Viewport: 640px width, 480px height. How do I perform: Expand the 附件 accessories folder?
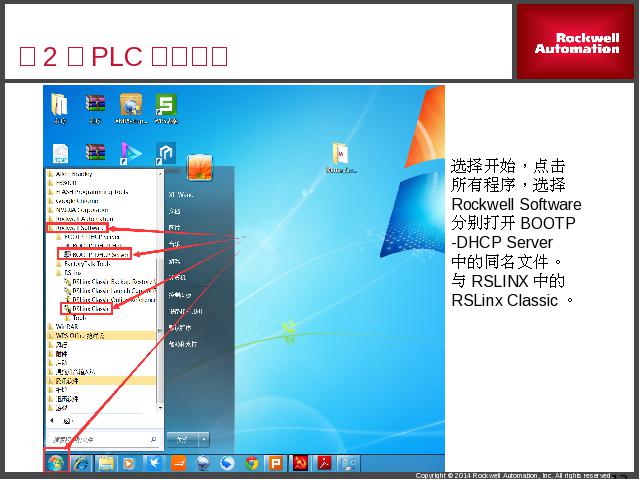pyautogui.click(x=58, y=353)
